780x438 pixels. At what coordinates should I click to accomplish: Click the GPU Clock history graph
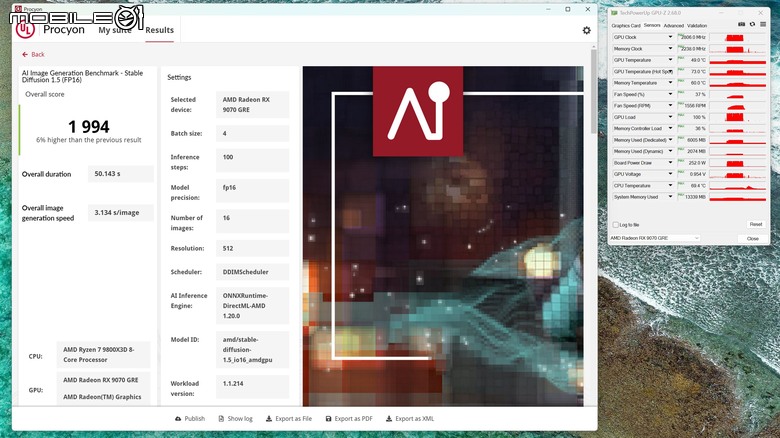click(737, 37)
